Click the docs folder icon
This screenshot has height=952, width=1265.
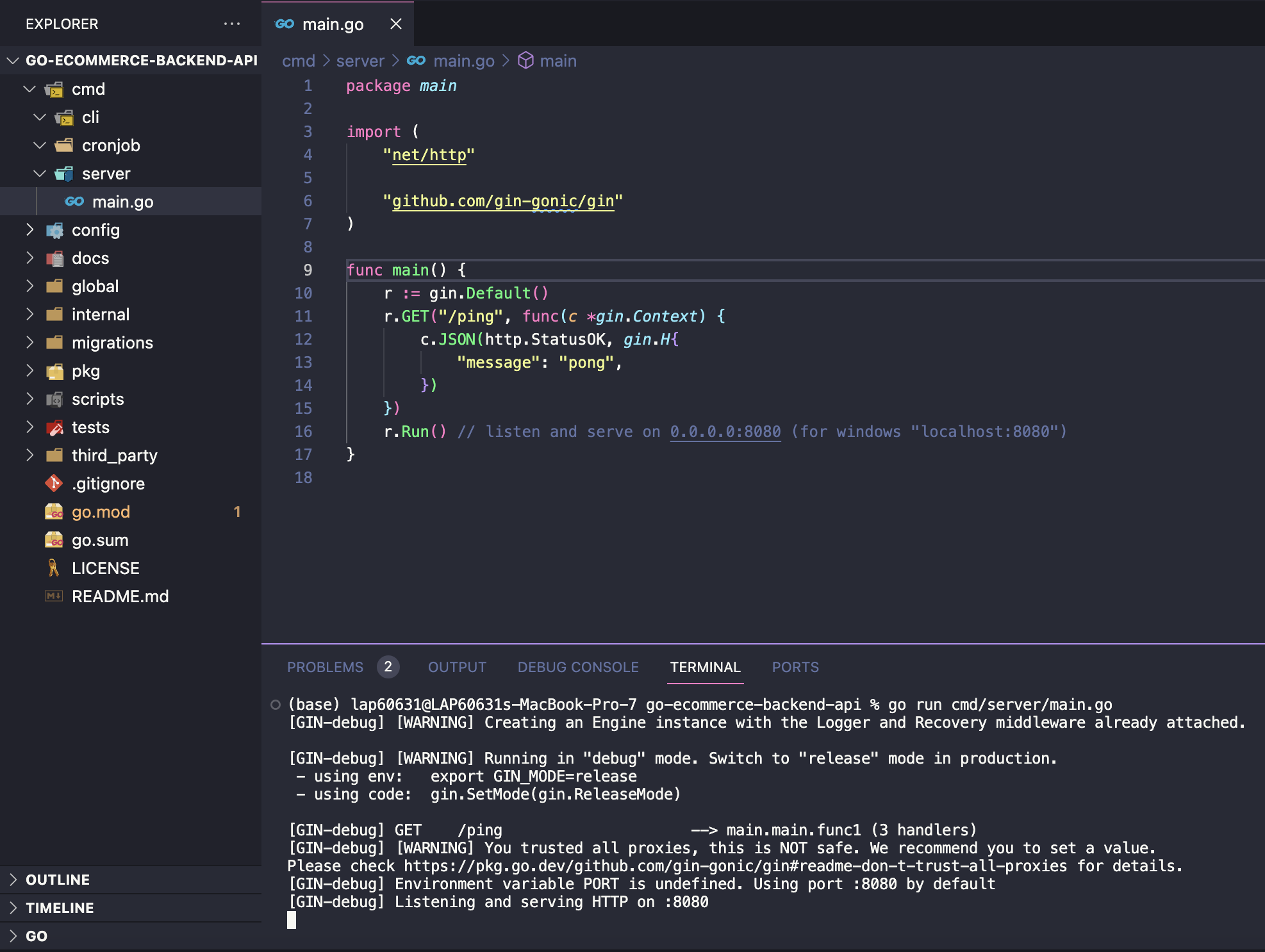click(x=55, y=258)
